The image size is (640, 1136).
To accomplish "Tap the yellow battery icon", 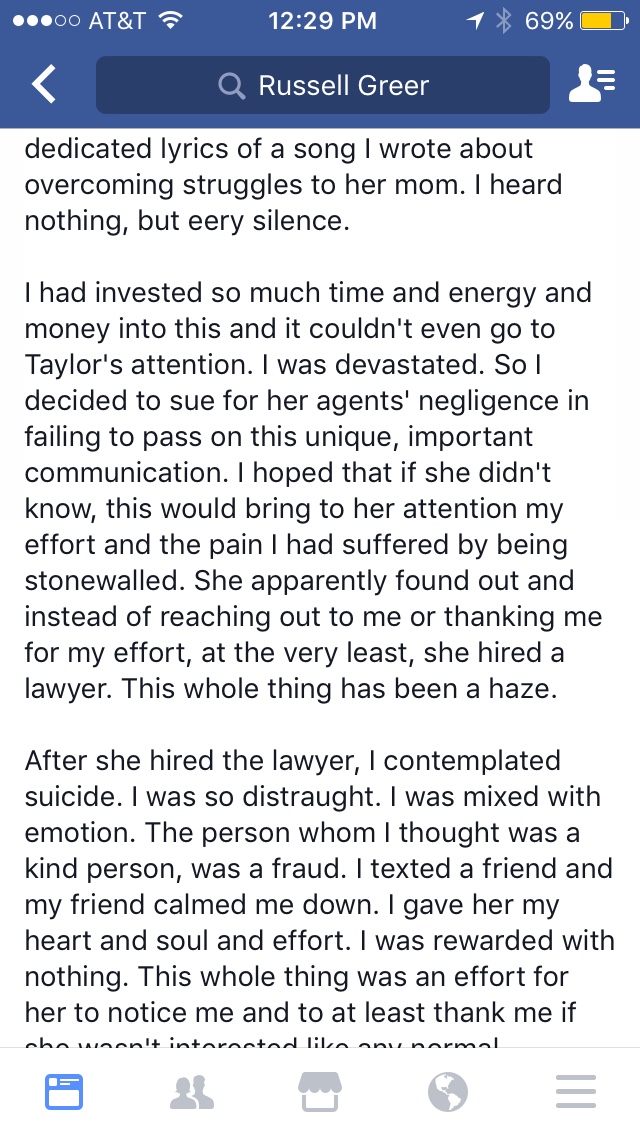I will coord(603,21).
